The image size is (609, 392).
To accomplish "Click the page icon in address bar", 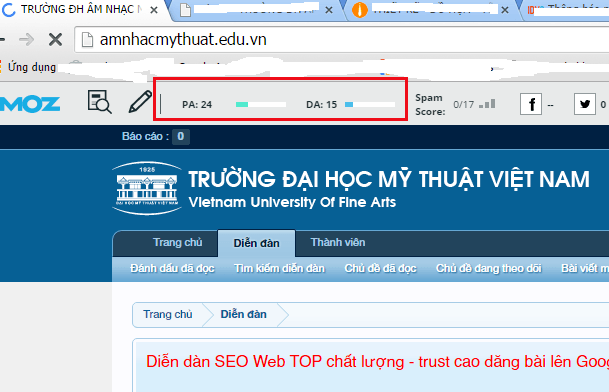I will click(87, 40).
